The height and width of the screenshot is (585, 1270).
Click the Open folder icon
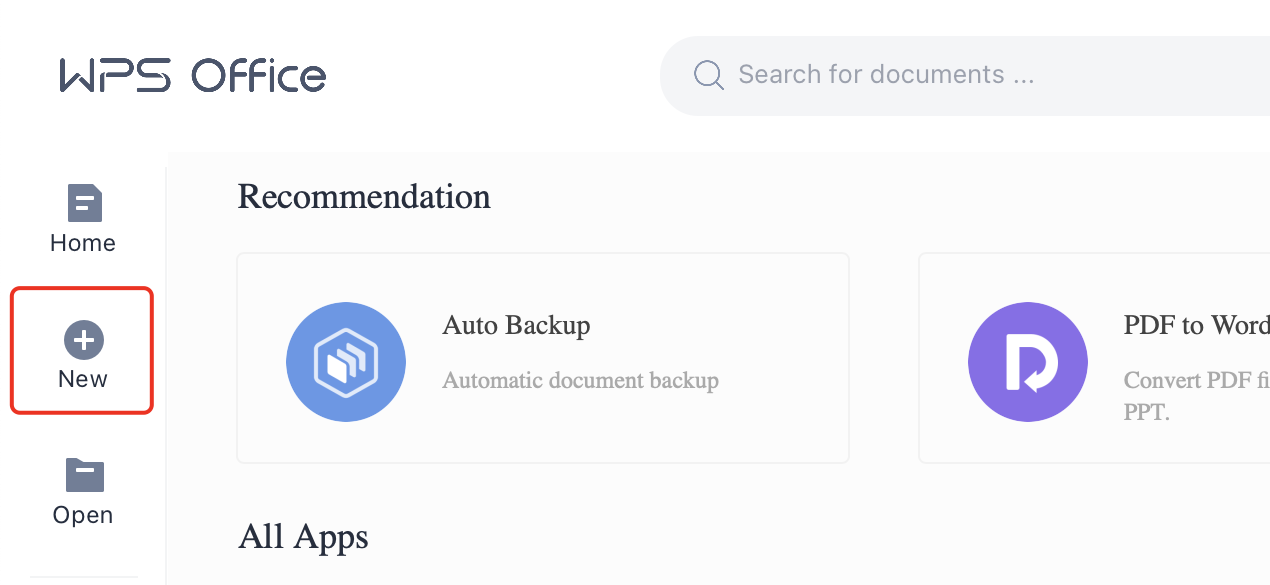coord(85,475)
